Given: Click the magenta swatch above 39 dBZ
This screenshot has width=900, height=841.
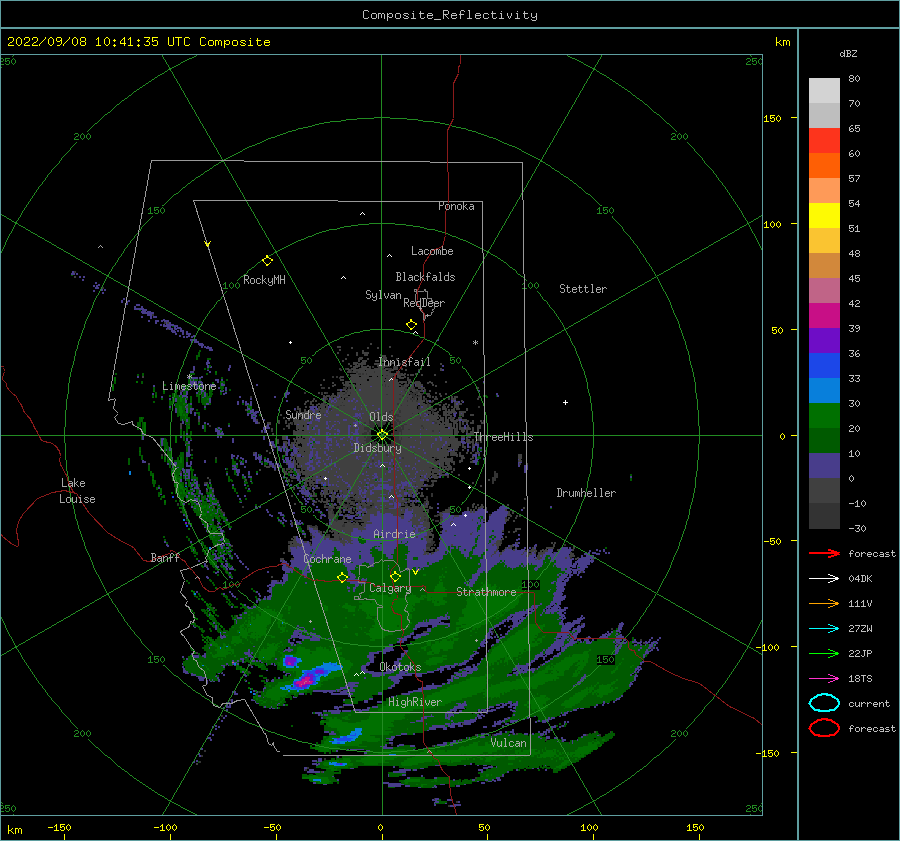Looking at the screenshot, I should pos(824,315).
